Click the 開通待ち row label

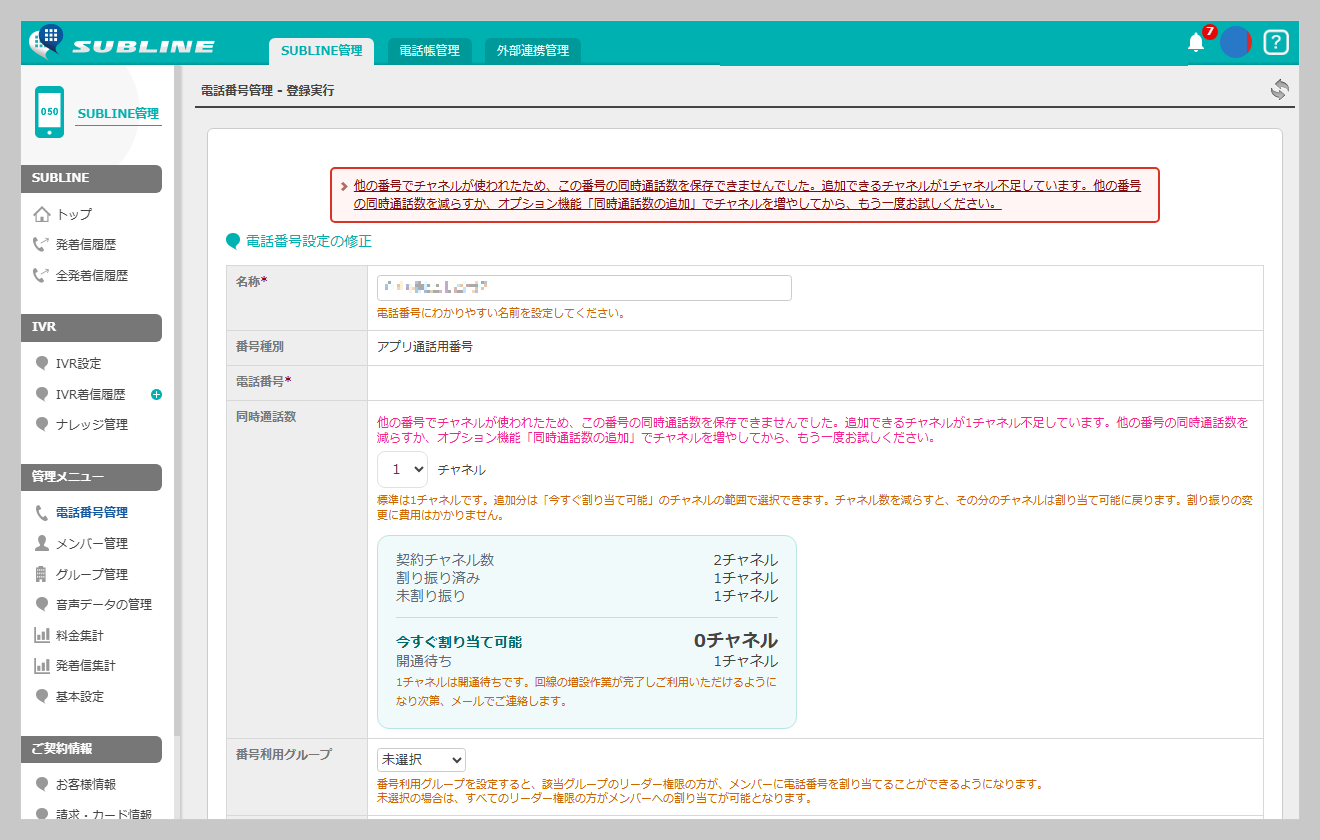pyautogui.click(x=424, y=661)
